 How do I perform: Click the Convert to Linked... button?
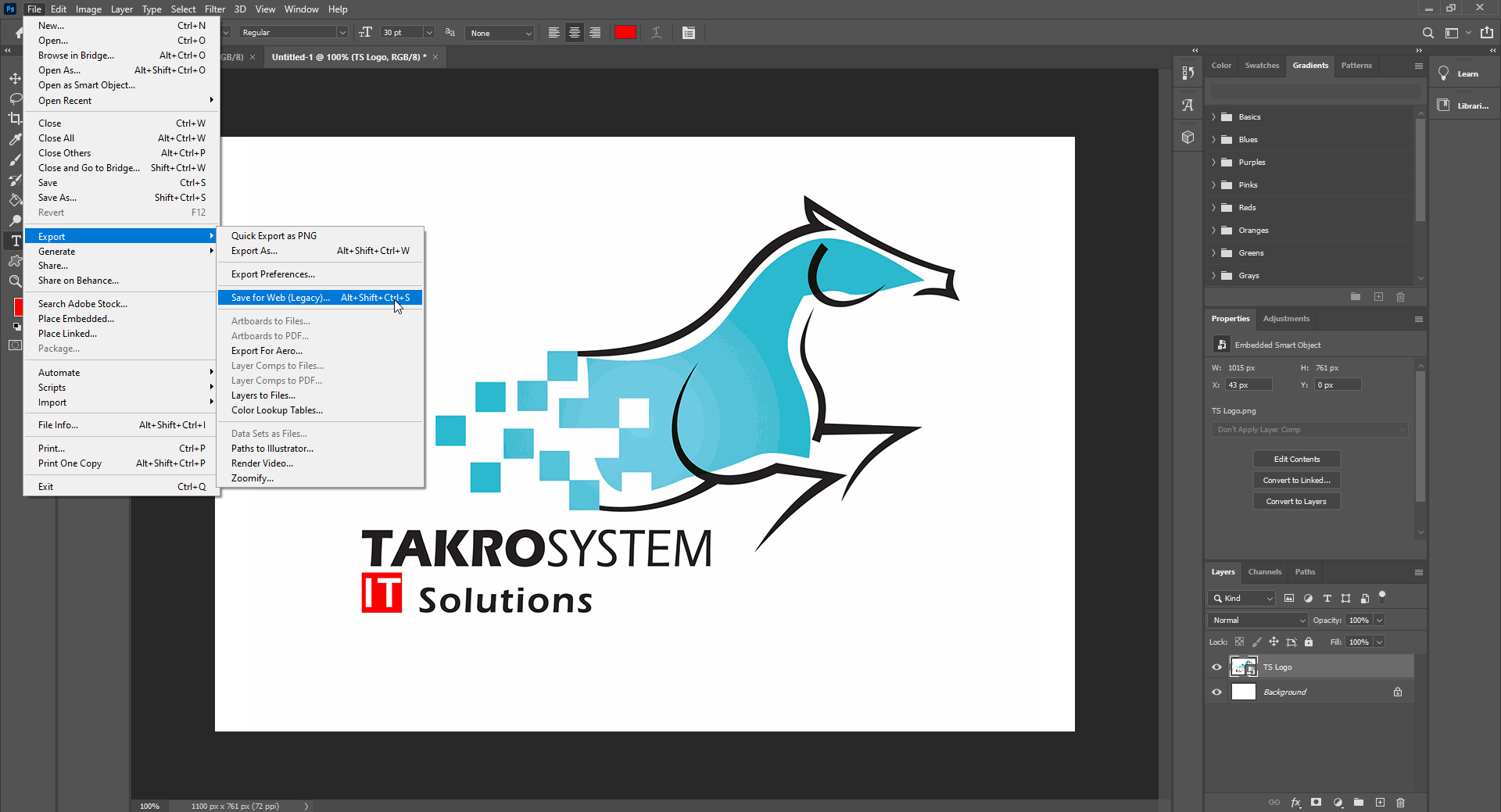pyautogui.click(x=1297, y=481)
